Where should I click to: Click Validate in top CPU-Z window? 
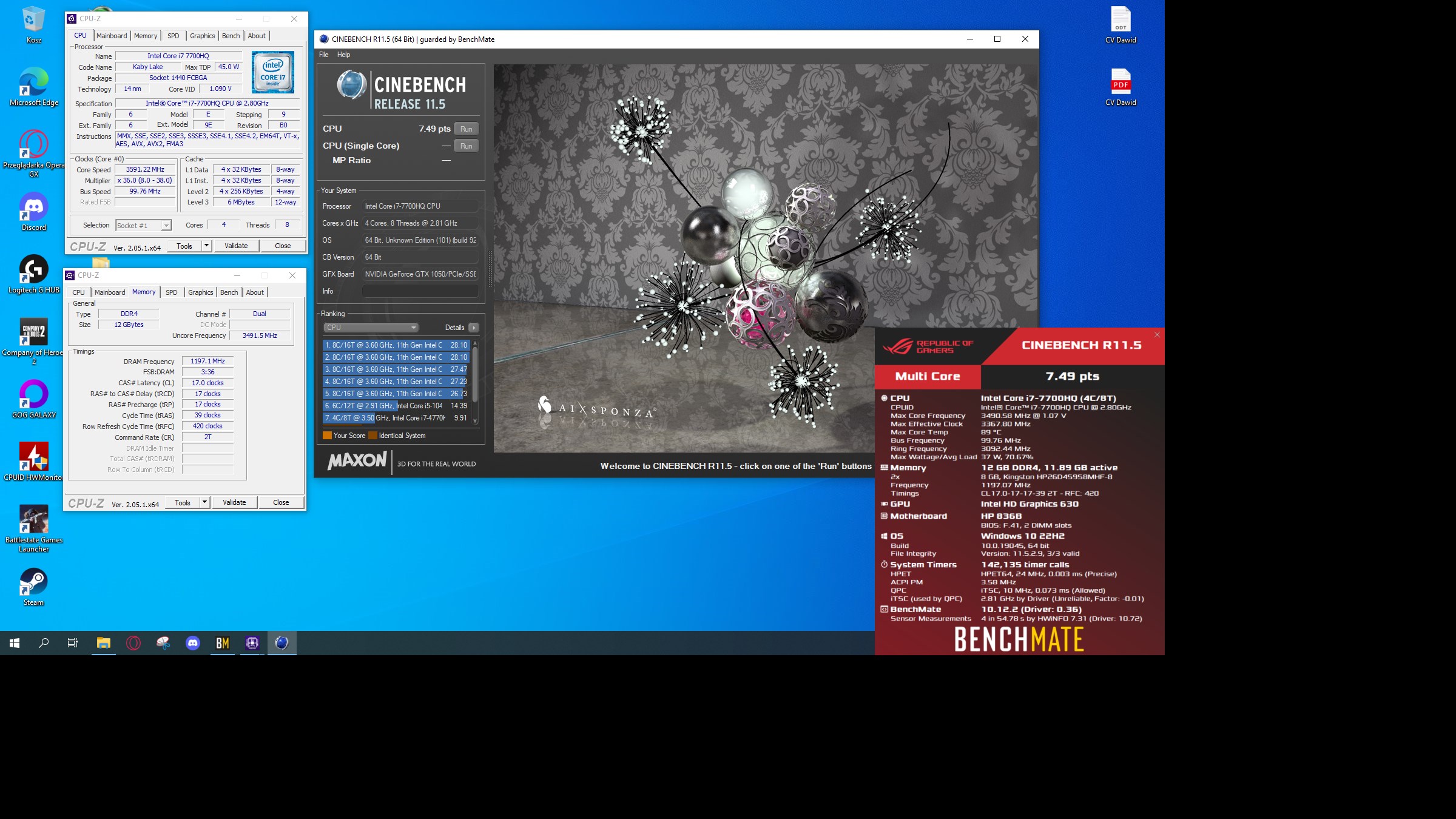(x=236, y=246)
